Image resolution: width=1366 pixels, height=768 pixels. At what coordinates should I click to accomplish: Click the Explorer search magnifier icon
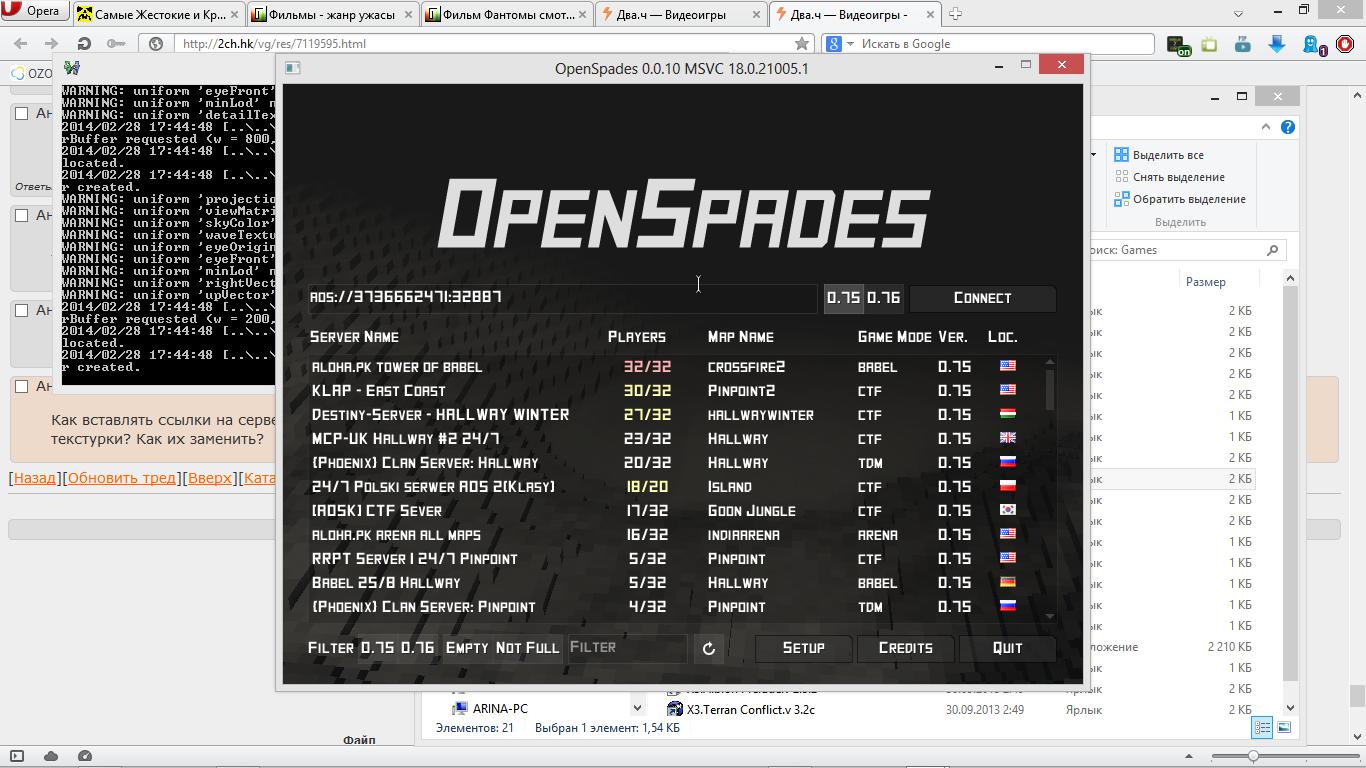pyautogui.click(x=1272, y=250)
